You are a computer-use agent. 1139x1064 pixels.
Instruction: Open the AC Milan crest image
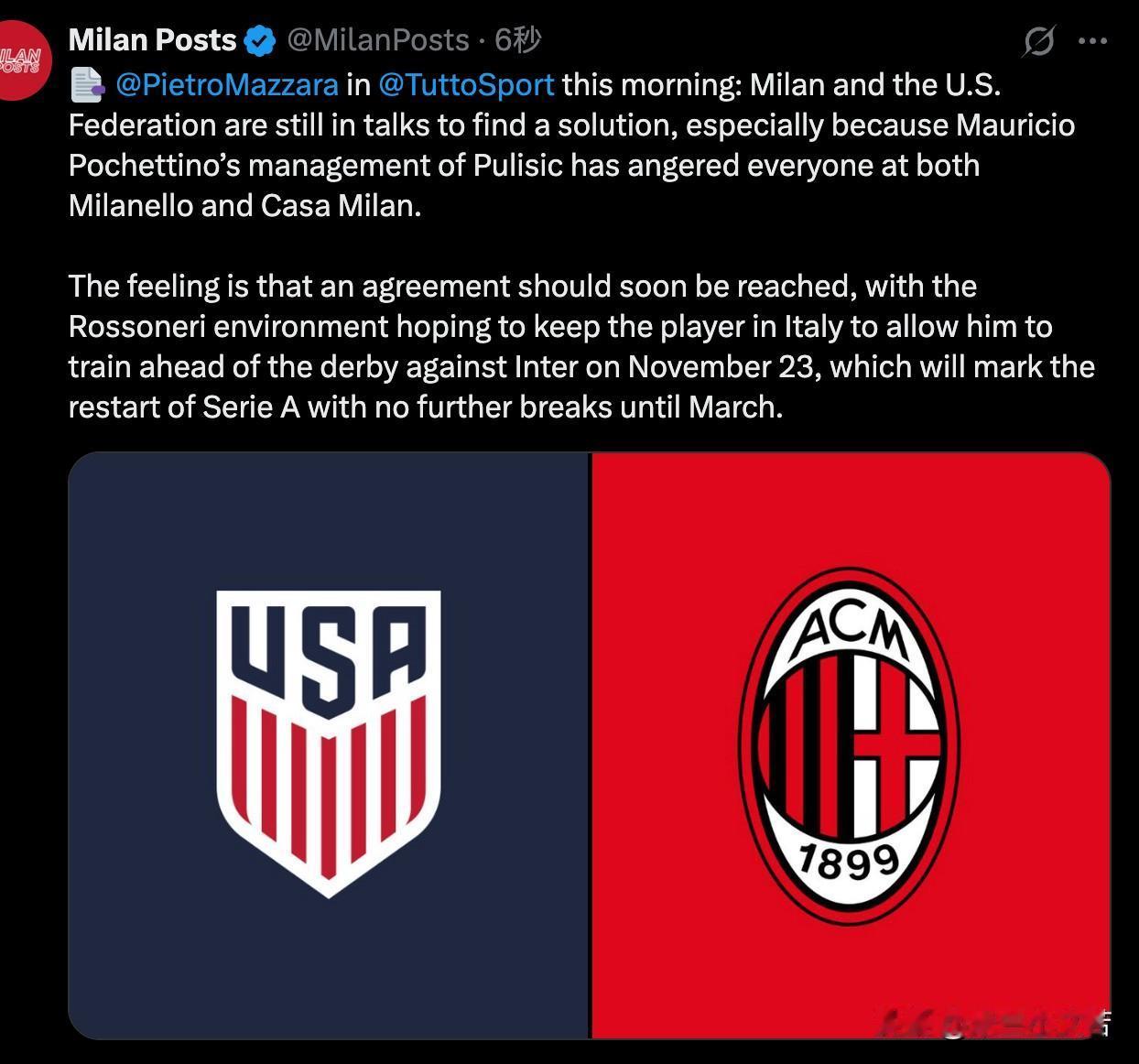tap(851, 745)
